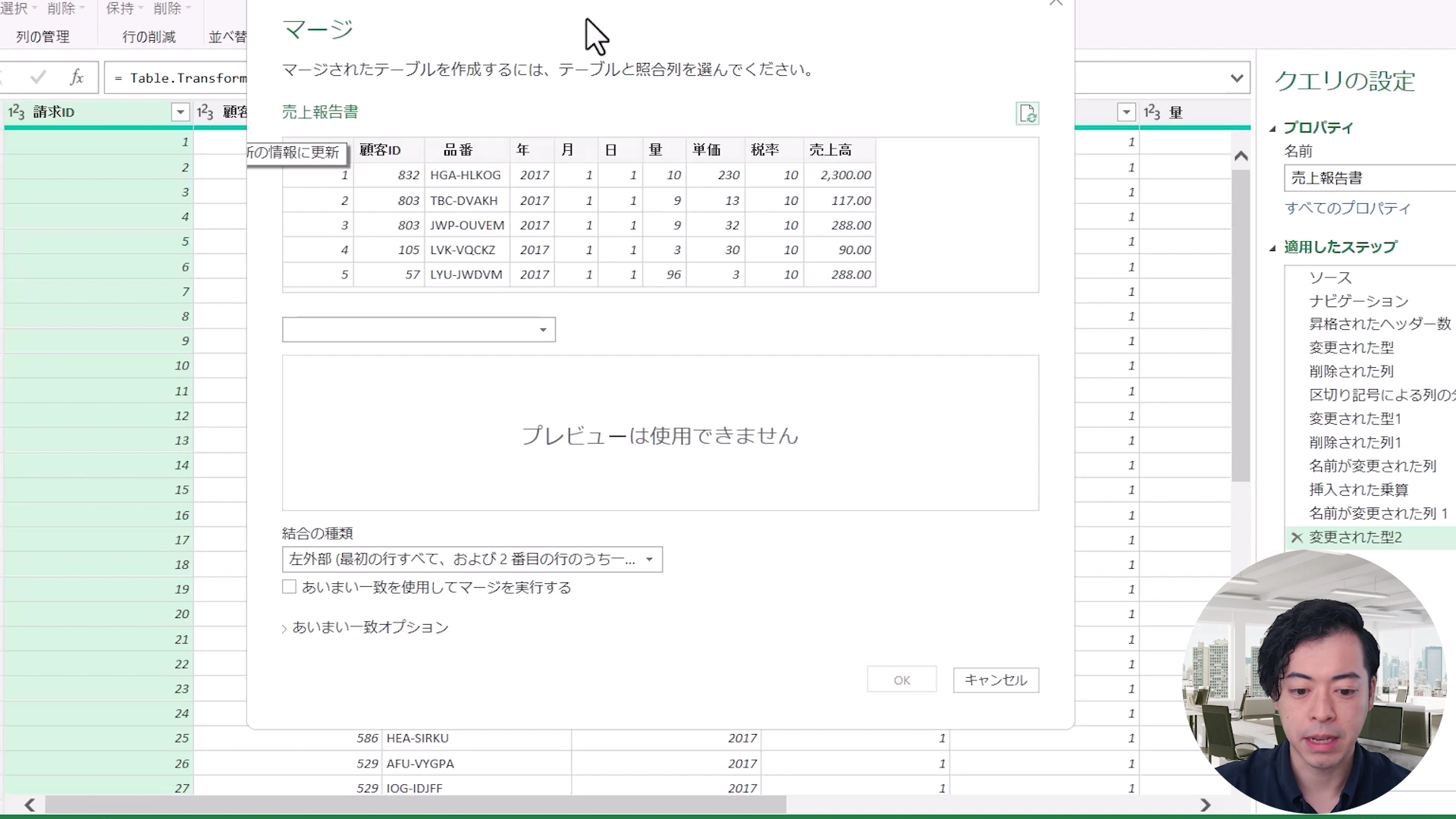Click the 123 data type icon on 請求ID column
The width and height of the screenshot is (1456, 819).
(16, 111)
